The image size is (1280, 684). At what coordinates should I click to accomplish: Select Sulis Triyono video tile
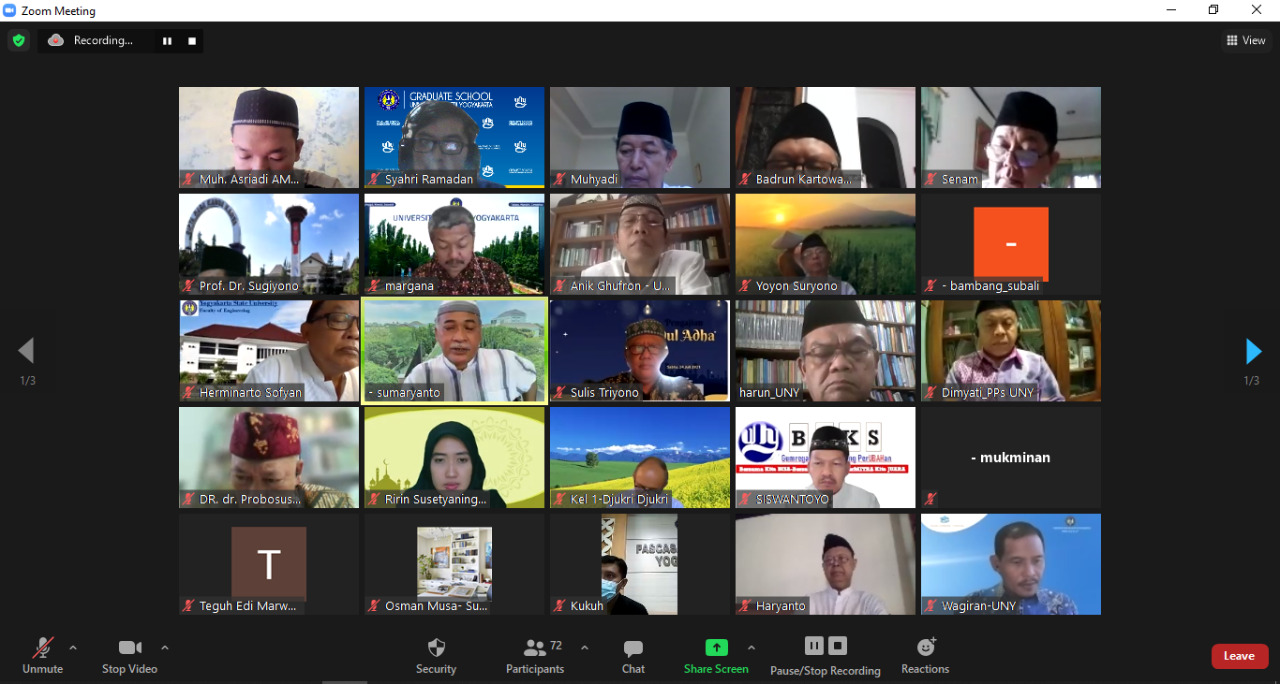[640, 351]
